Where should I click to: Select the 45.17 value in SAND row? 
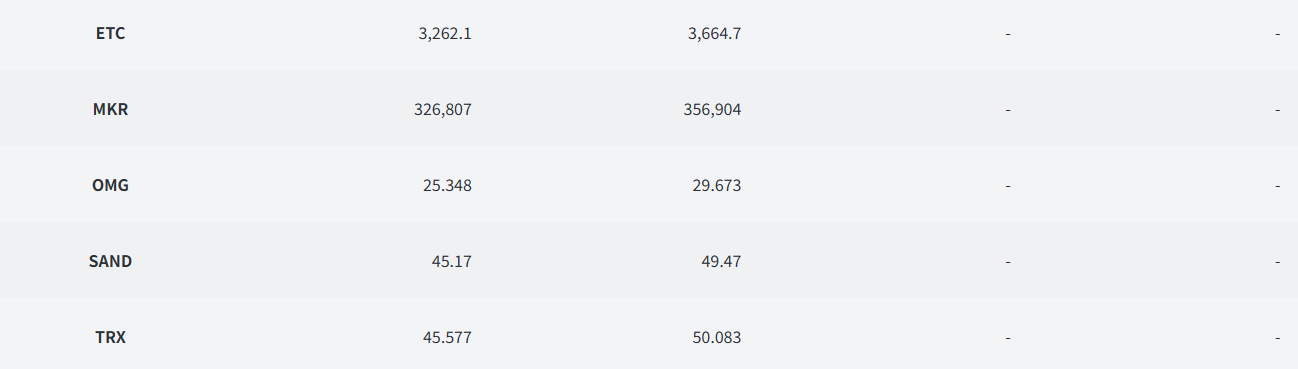coord(452,261)
